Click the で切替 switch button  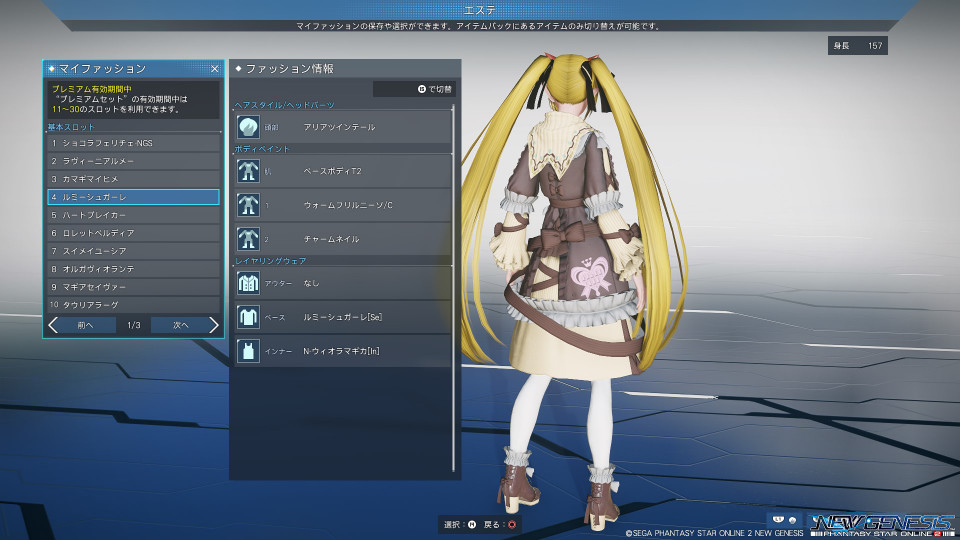414,89
